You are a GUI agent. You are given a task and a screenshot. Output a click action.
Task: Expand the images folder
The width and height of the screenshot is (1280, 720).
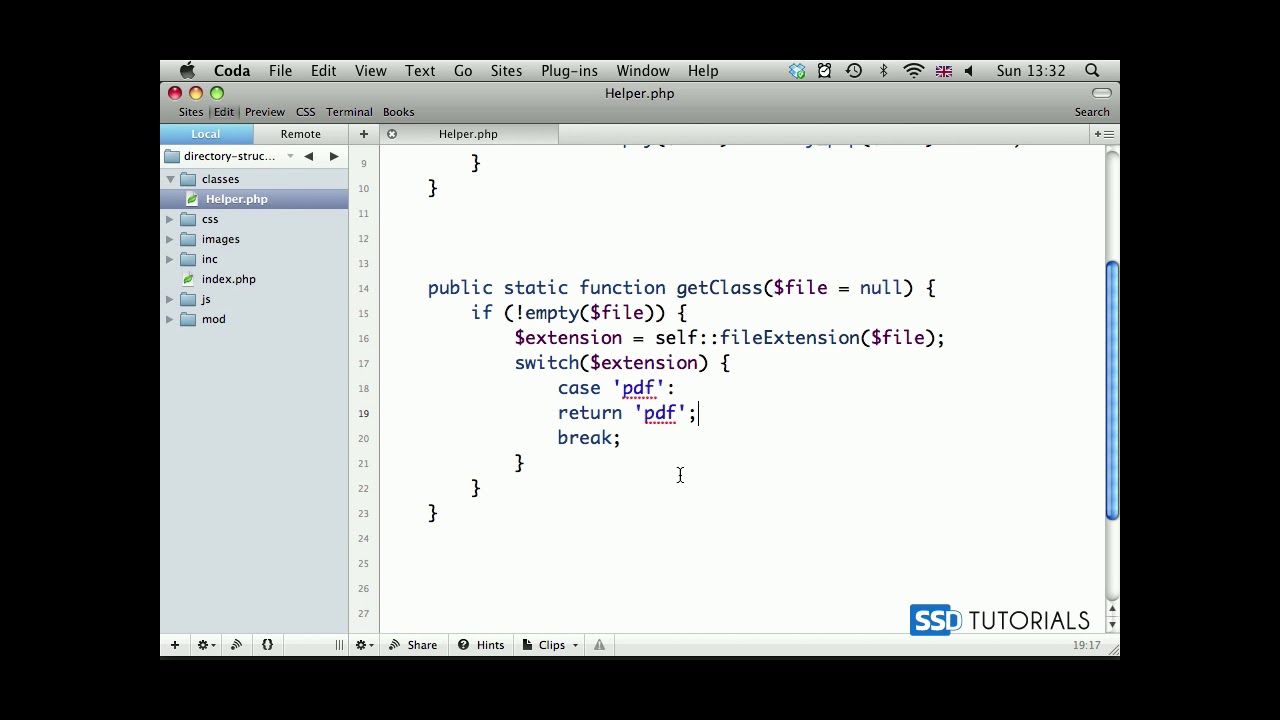(x=170, y=239)
